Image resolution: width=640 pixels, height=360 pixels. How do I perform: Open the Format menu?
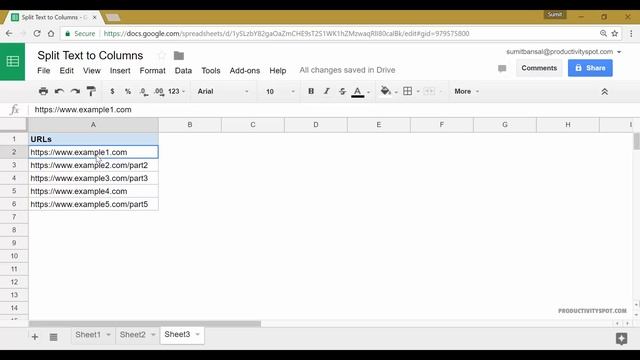tap(153, 71)
